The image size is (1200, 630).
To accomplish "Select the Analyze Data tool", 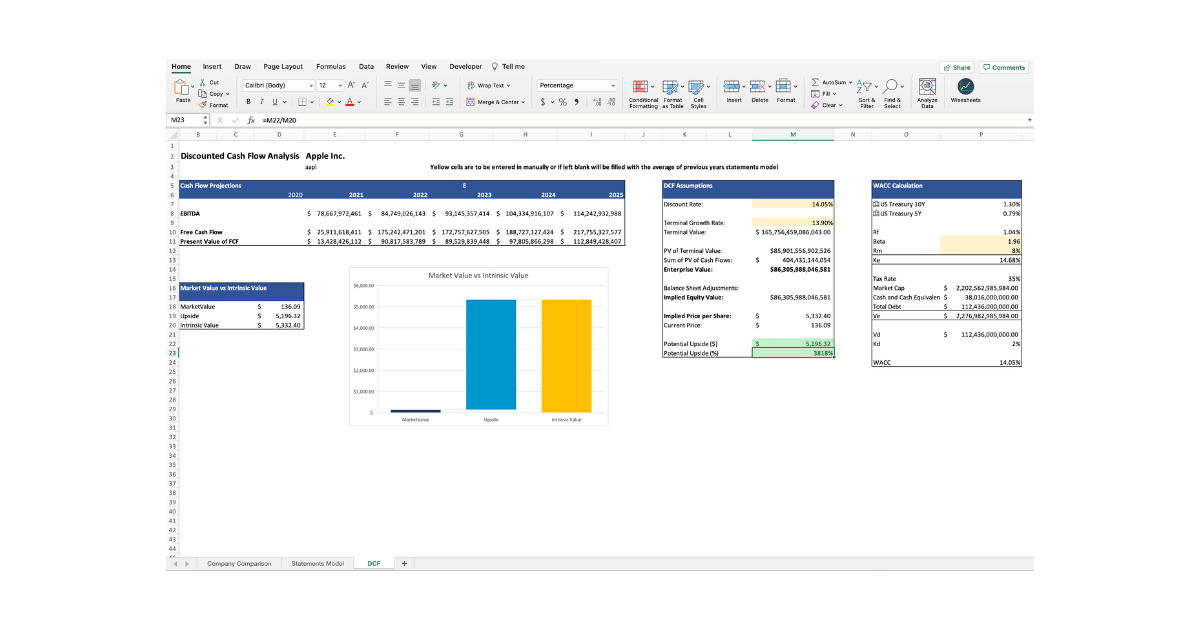I will 928,88.
